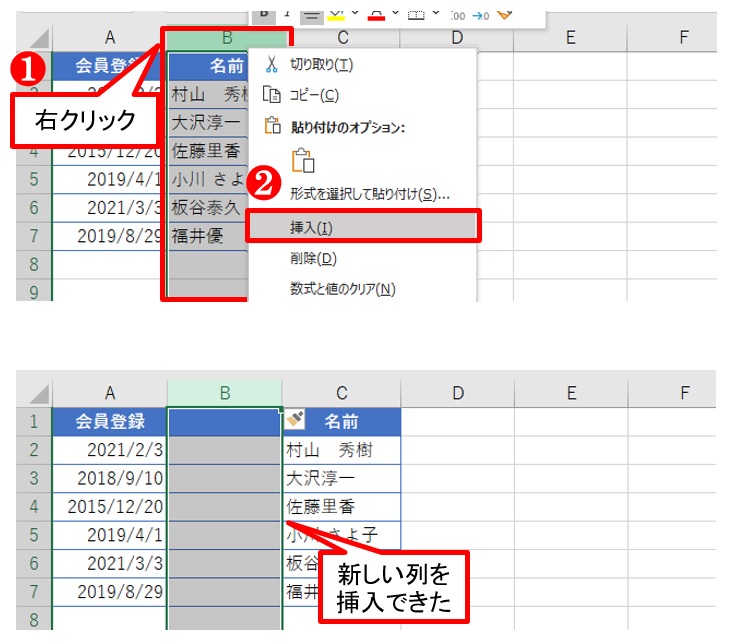Screen dimensions: 729x644
Task: Open fill color dropdown arrow
Action: click(x=355, y=14)
